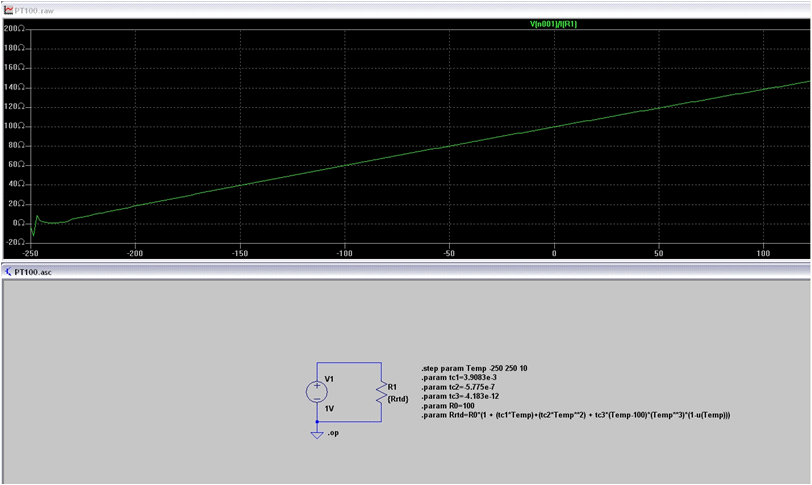Click the 100 x-axis label
Screen dimensions: 812x485
pyautogui.click(x=763, y=254)
